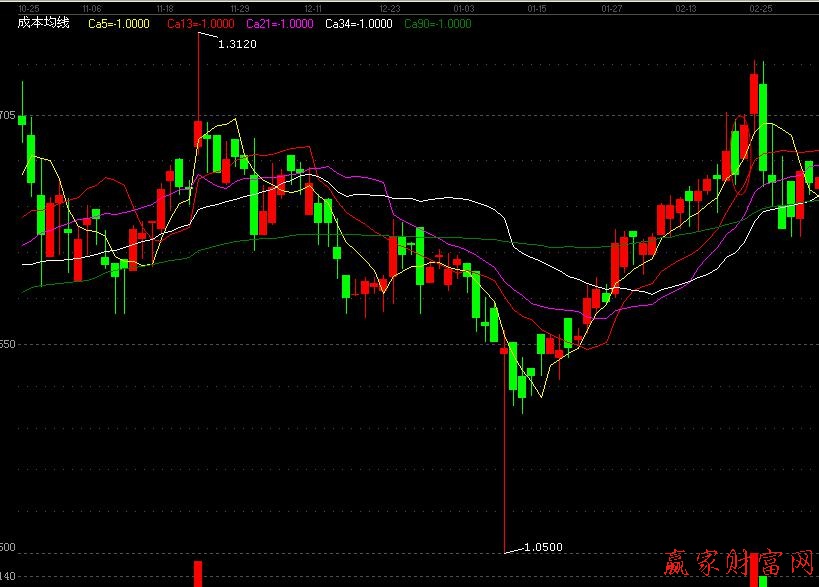Screen dimensions: 819x587
Task: Select the magenta Ca21=-1.0000 legend label
Action: point(279,23)
